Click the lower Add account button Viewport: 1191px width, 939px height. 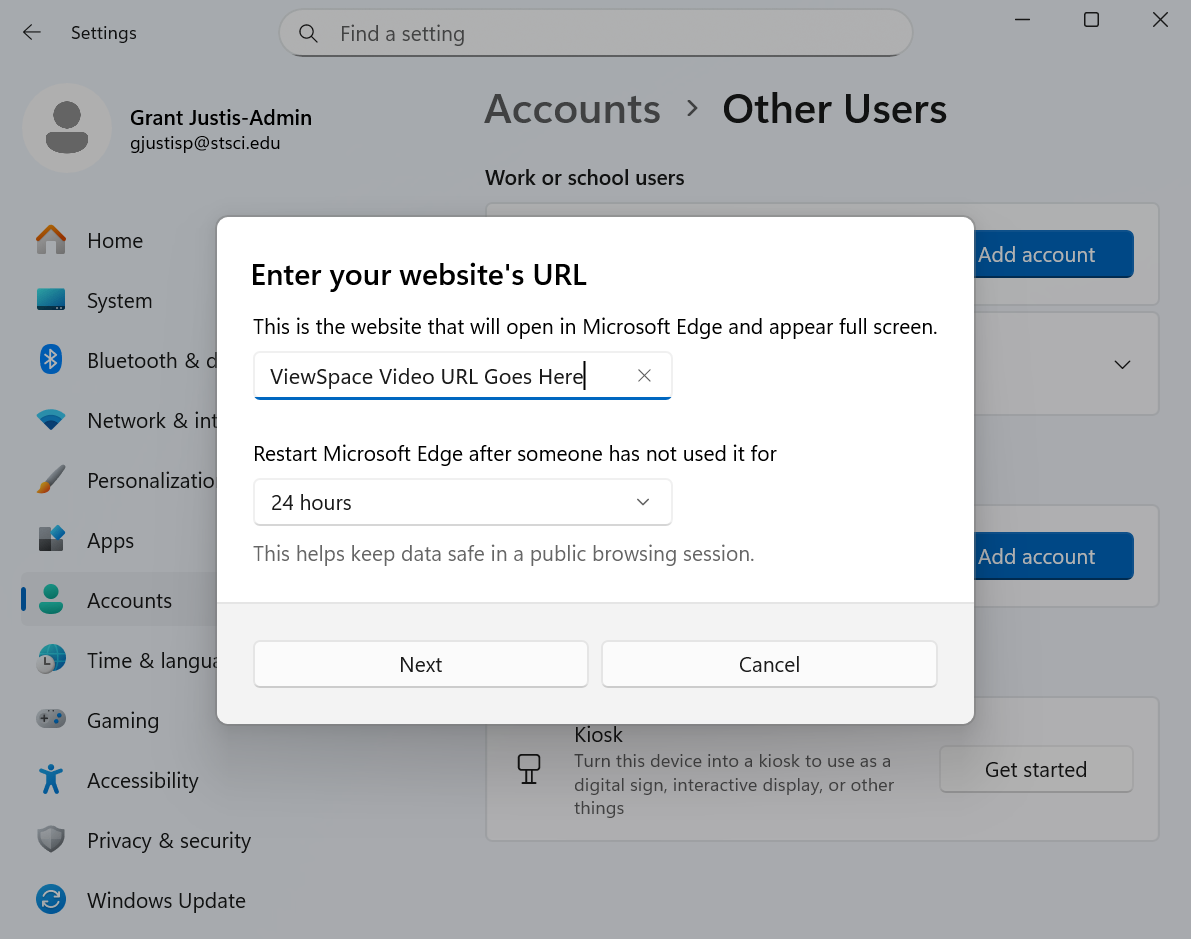1054,556
